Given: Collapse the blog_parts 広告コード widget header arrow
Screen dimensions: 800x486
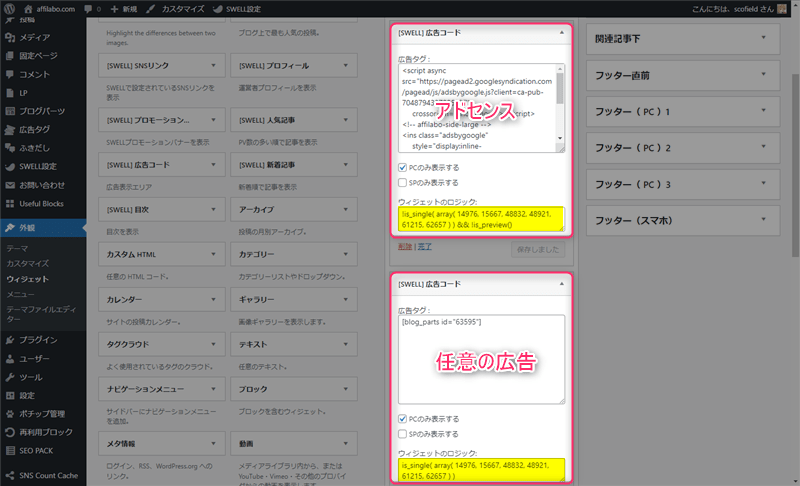Looking at the screenshot, I should [x=561, y=284].
